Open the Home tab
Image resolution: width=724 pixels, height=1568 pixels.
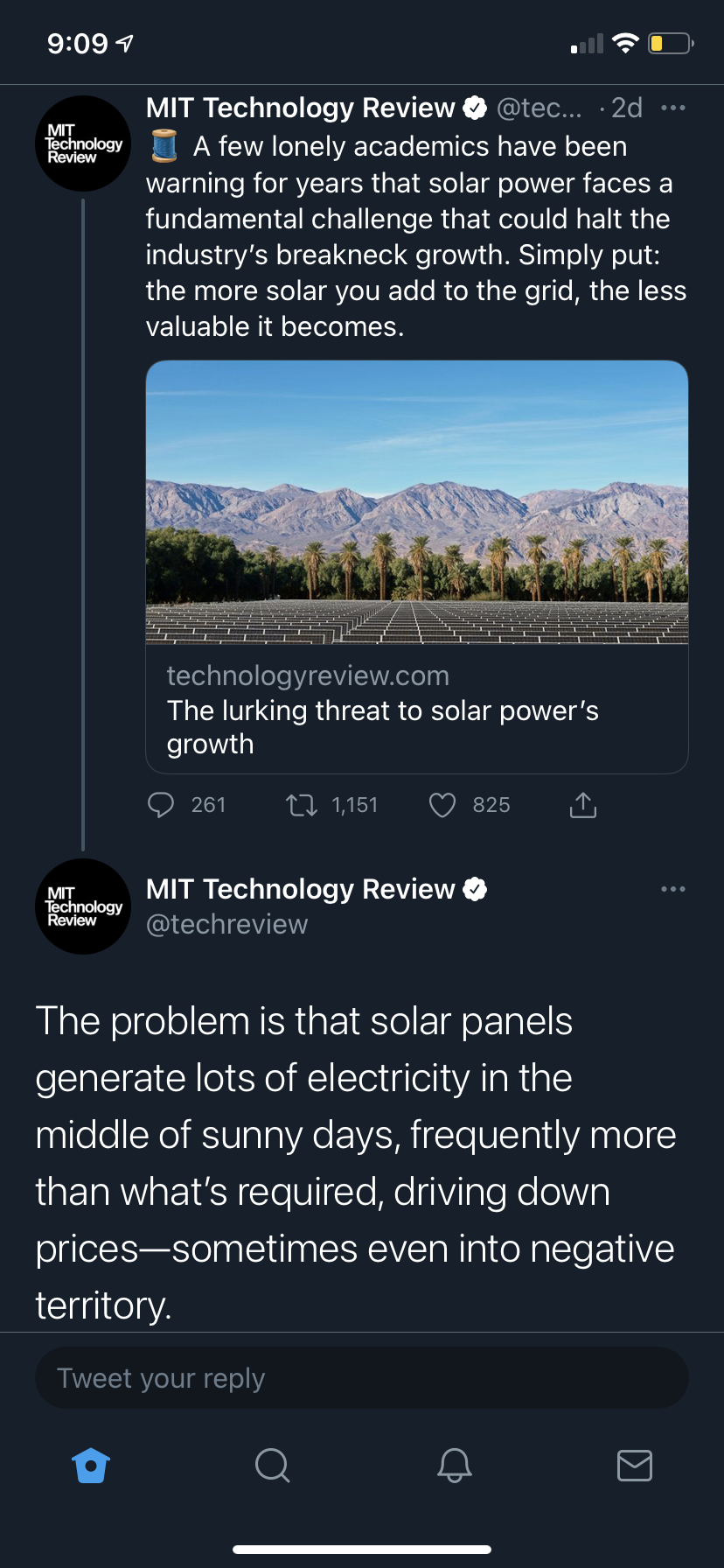click(91, 1465)
